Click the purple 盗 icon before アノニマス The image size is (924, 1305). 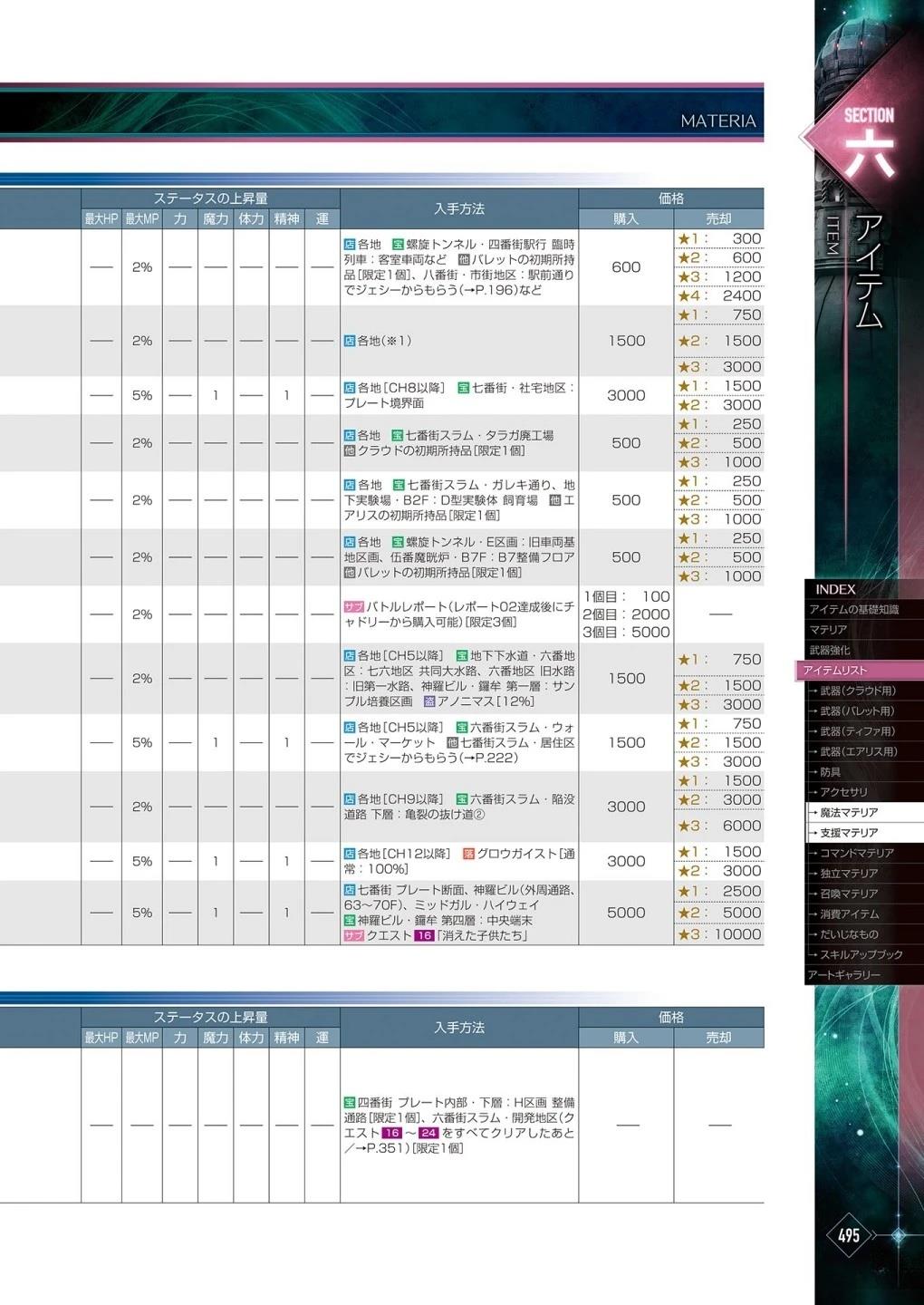[429, 701]
